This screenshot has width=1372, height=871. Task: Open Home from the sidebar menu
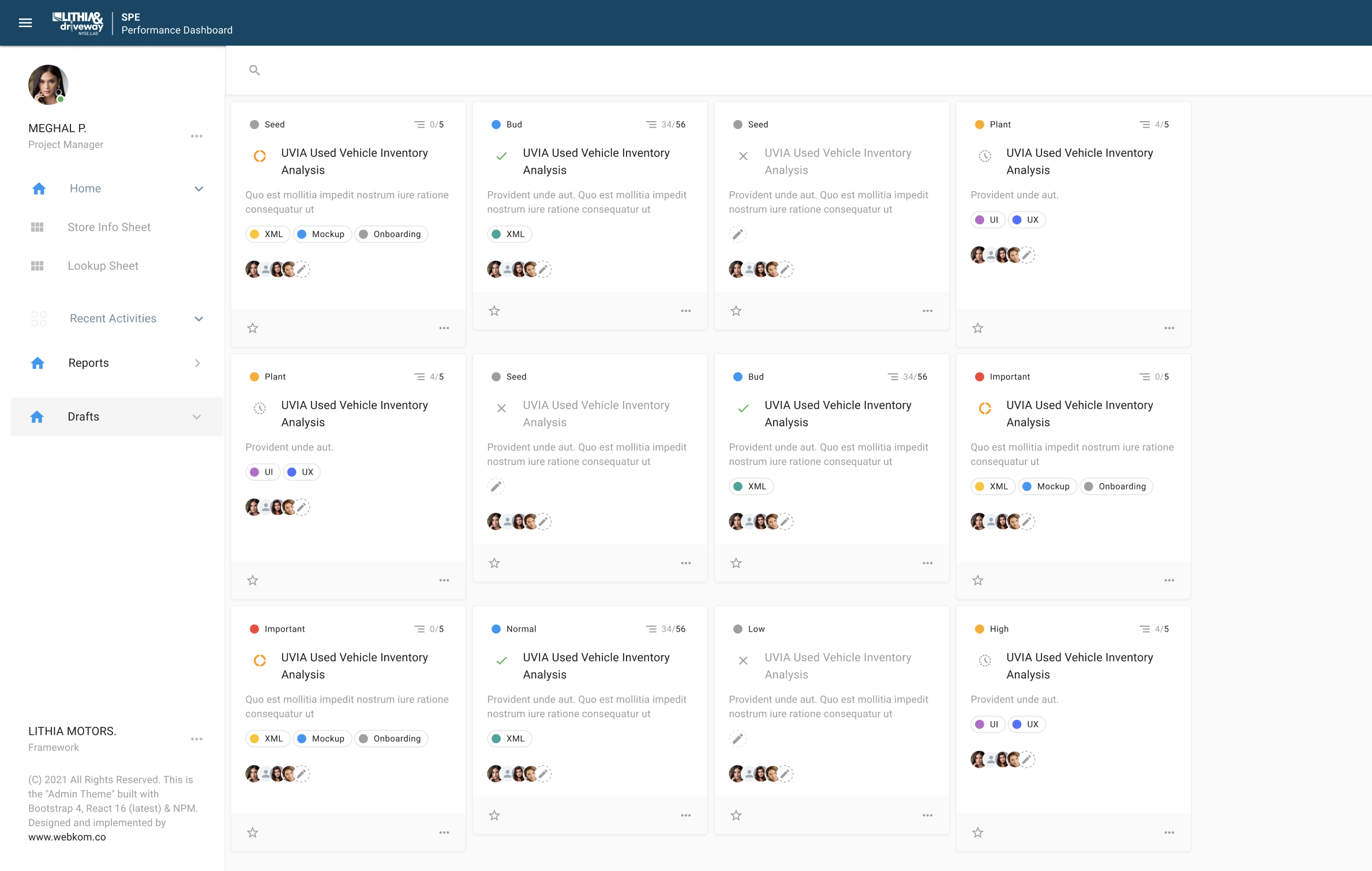pos(85,188)
